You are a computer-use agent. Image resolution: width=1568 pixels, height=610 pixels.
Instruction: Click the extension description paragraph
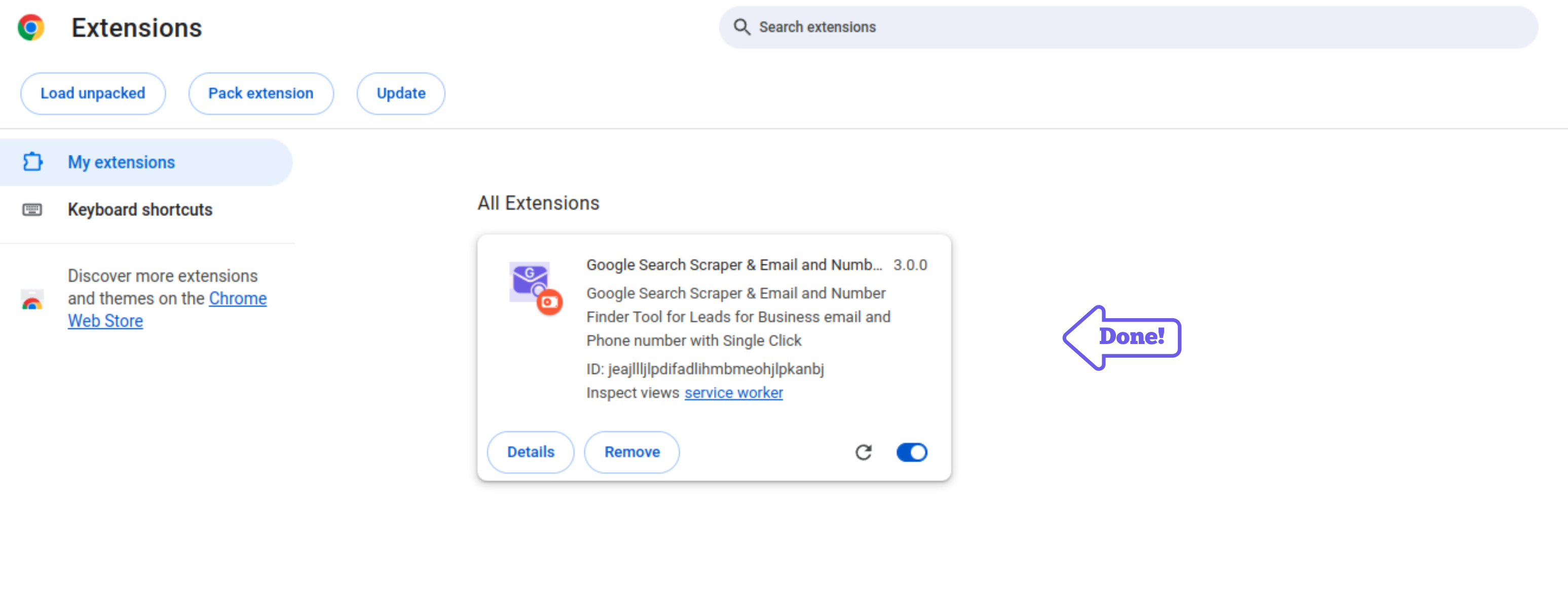point(738,317)
